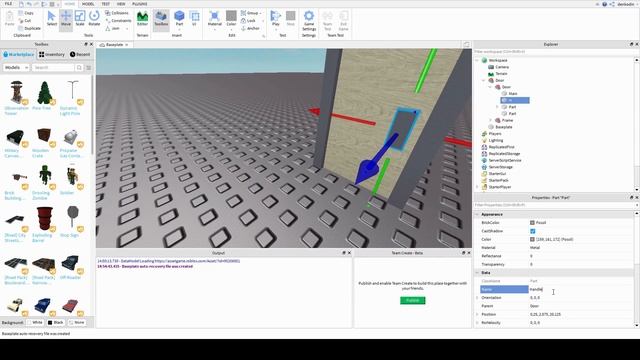Image resolution: width=640 pixels, height=360 pixels.
Task: Switch to the VIEW ribbon tab
Action: click(121, 4)
